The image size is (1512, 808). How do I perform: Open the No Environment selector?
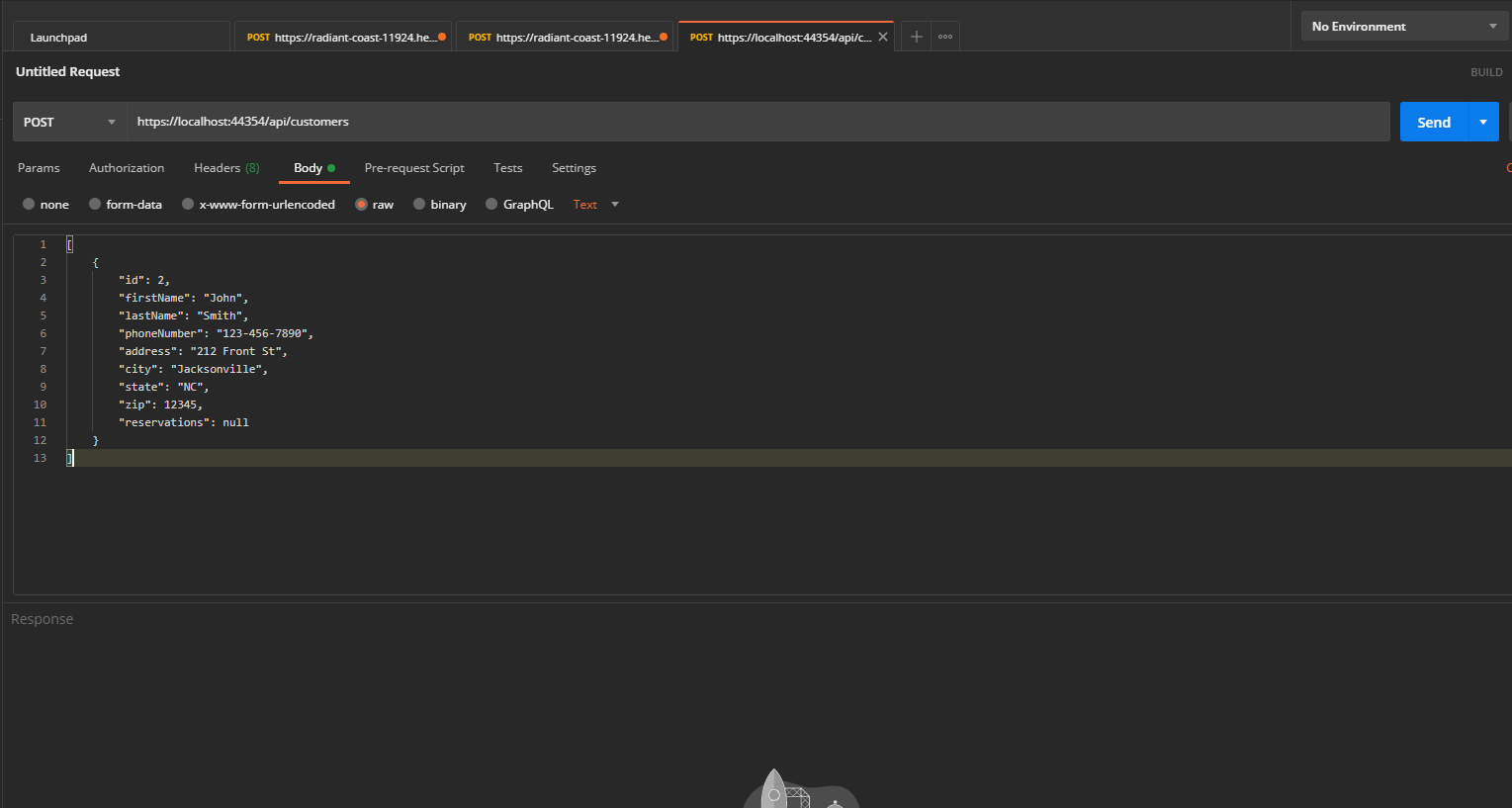(x=1403, y=27)
